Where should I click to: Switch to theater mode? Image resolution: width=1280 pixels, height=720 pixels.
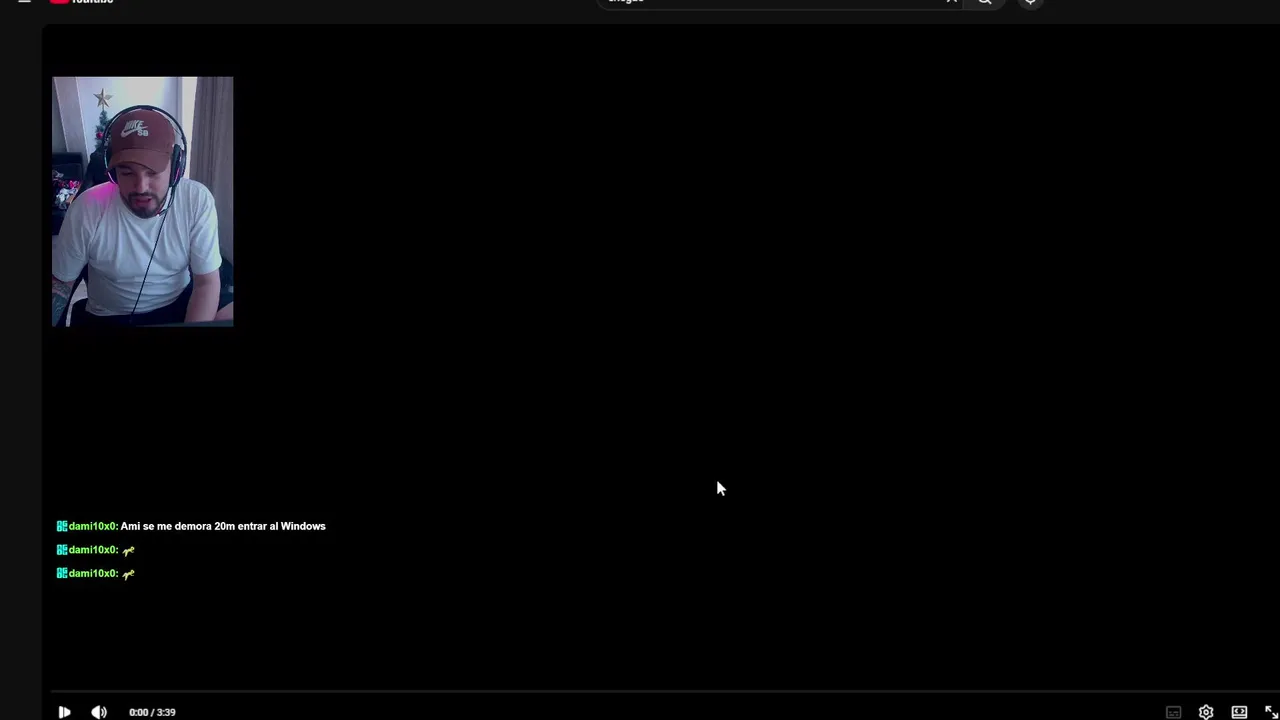pos(1239,712)
